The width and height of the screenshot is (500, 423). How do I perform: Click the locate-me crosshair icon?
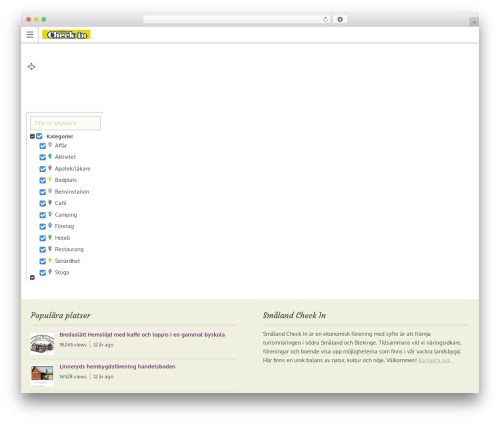[31, 66]
